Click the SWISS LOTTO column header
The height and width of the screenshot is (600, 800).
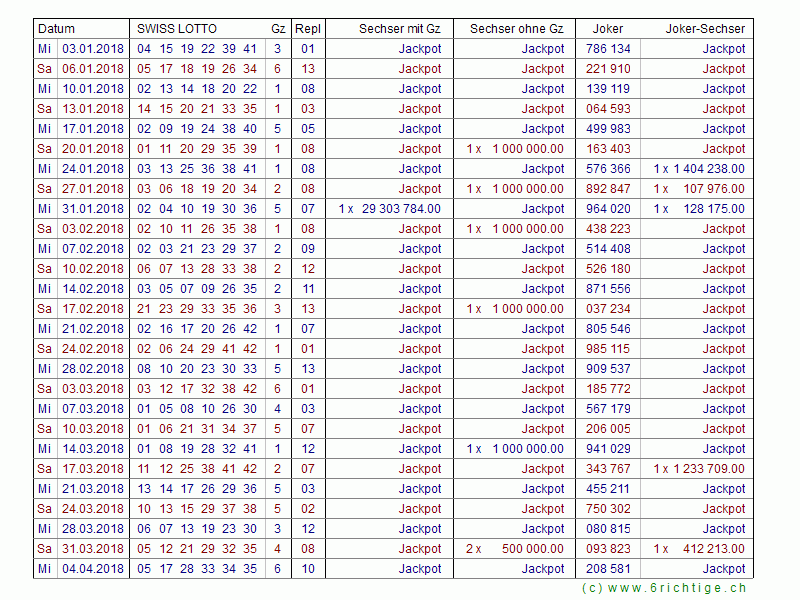tap(176, 29)
